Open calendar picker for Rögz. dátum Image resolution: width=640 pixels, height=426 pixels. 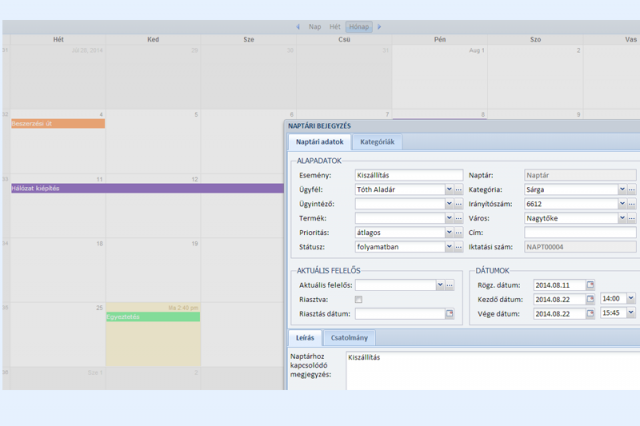tap(590, 285)
